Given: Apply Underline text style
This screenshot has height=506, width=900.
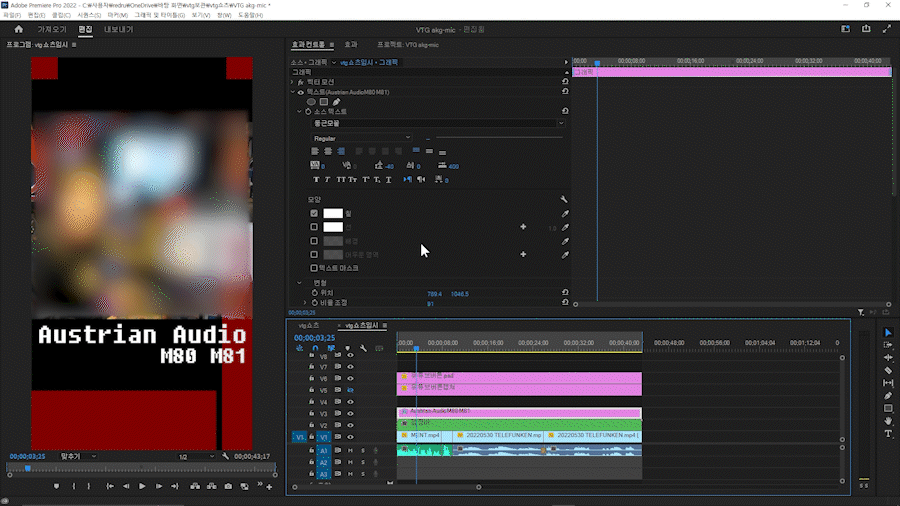Looking at the screenshot, I should [389, 180].
